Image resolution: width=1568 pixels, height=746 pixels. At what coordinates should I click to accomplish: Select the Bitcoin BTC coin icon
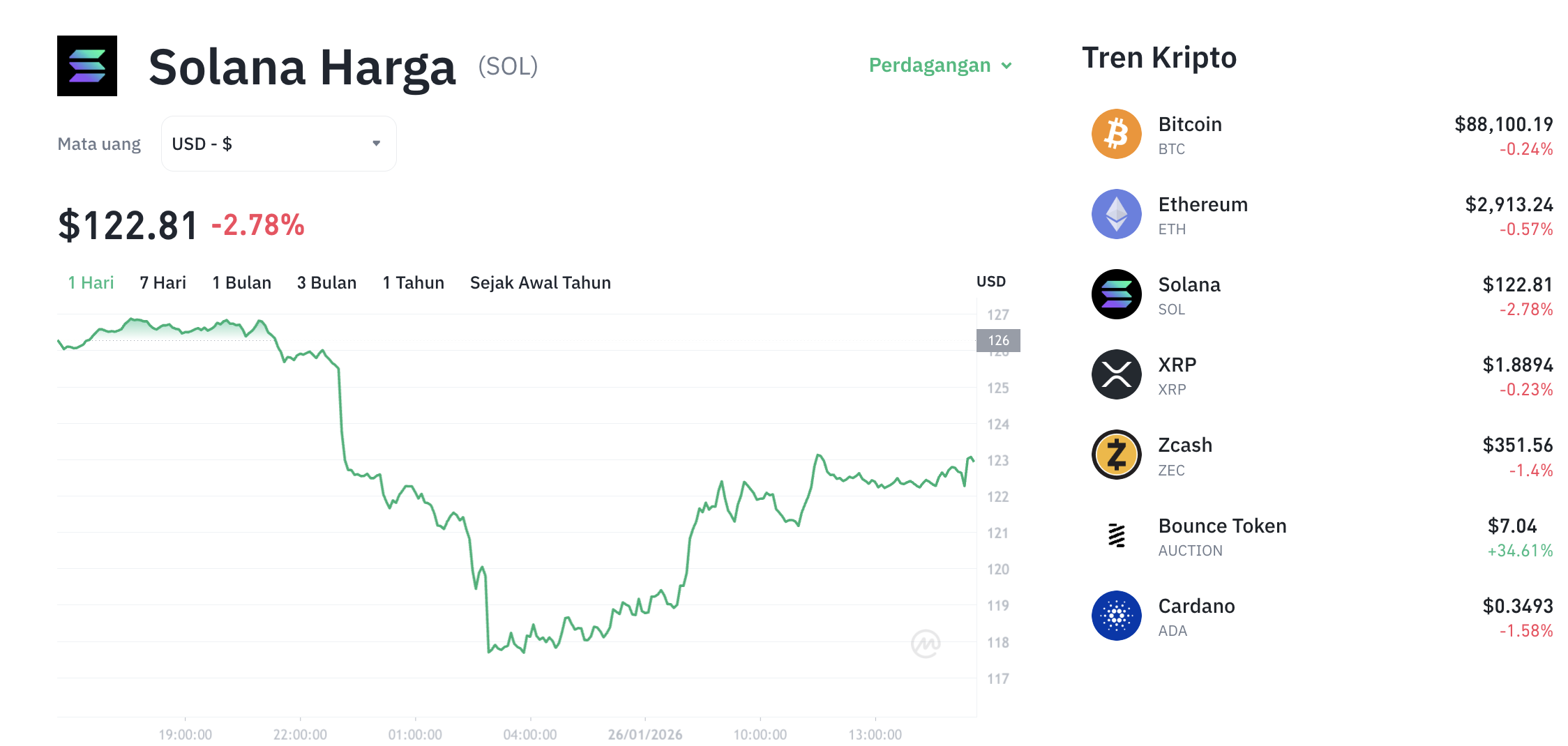point(1116,133)
